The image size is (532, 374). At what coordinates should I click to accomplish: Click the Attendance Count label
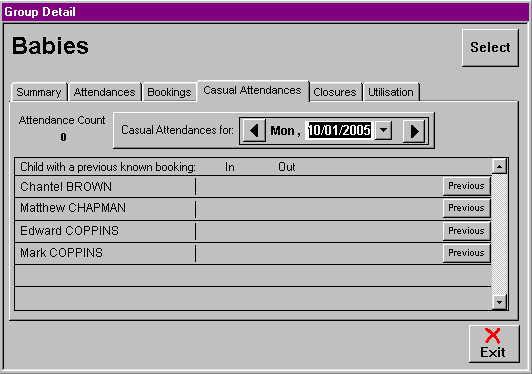click(62, 120)
